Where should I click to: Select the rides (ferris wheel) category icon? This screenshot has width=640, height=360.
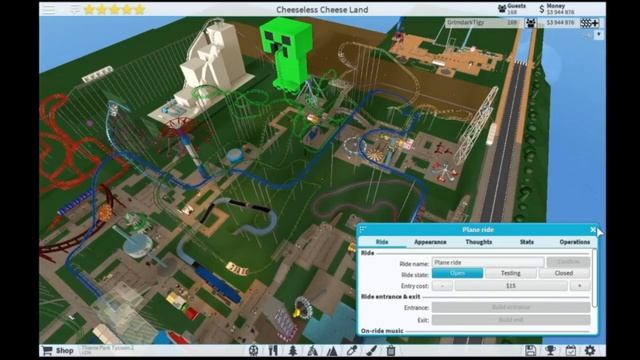(253, 351)
